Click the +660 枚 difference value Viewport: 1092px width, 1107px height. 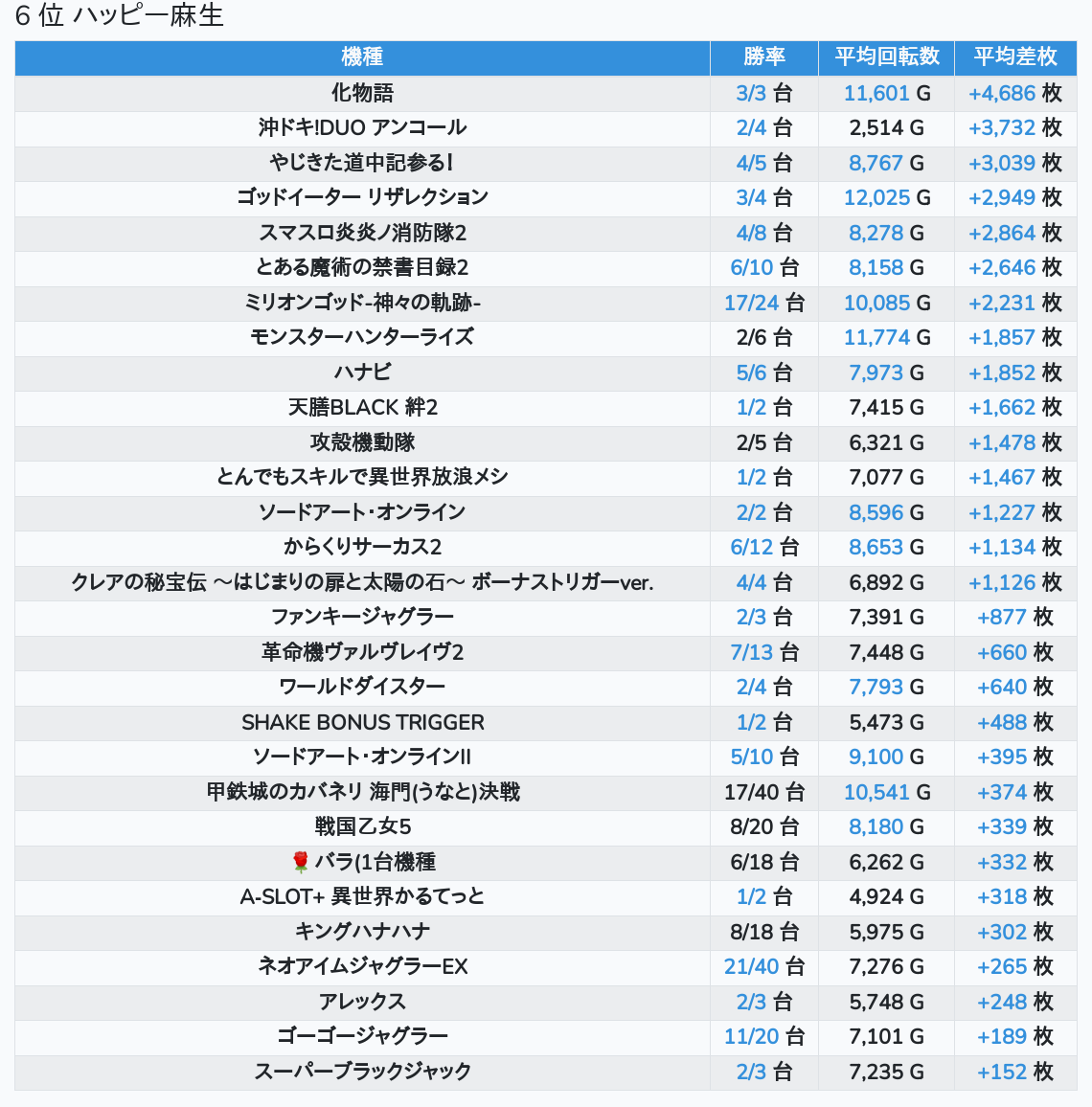coord(1015,652)
